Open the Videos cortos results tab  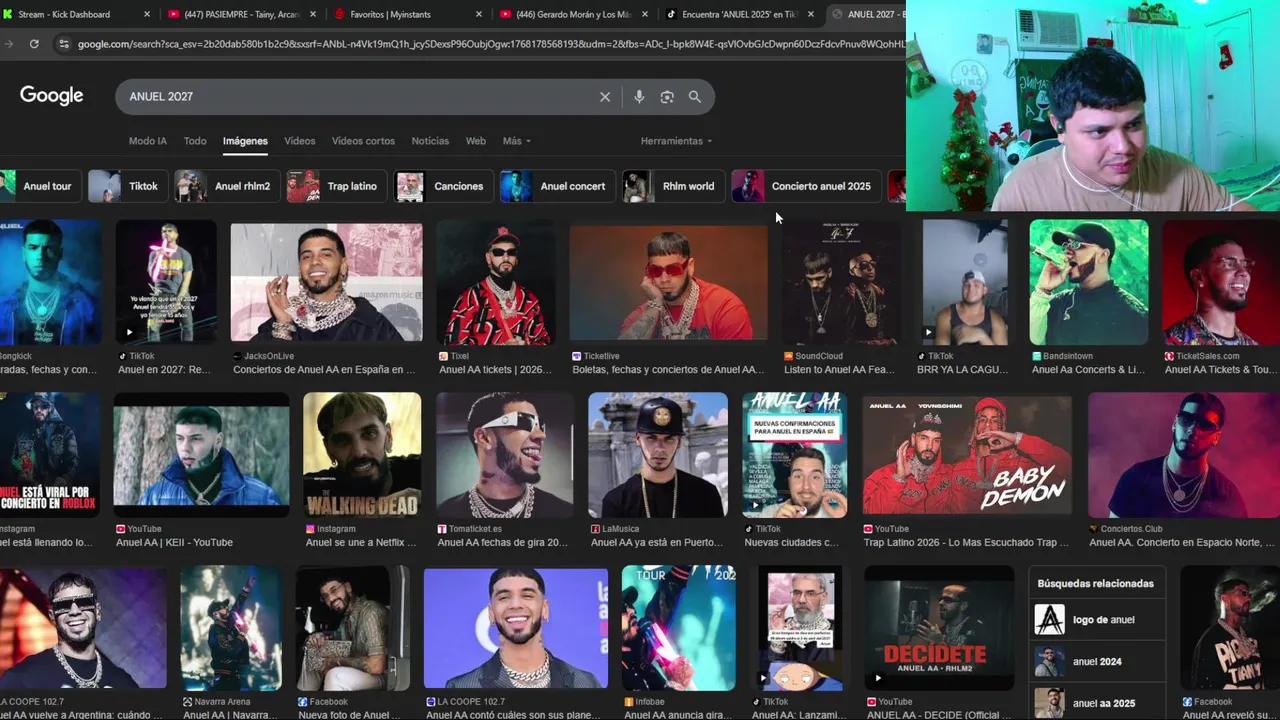tap(363, 141)
